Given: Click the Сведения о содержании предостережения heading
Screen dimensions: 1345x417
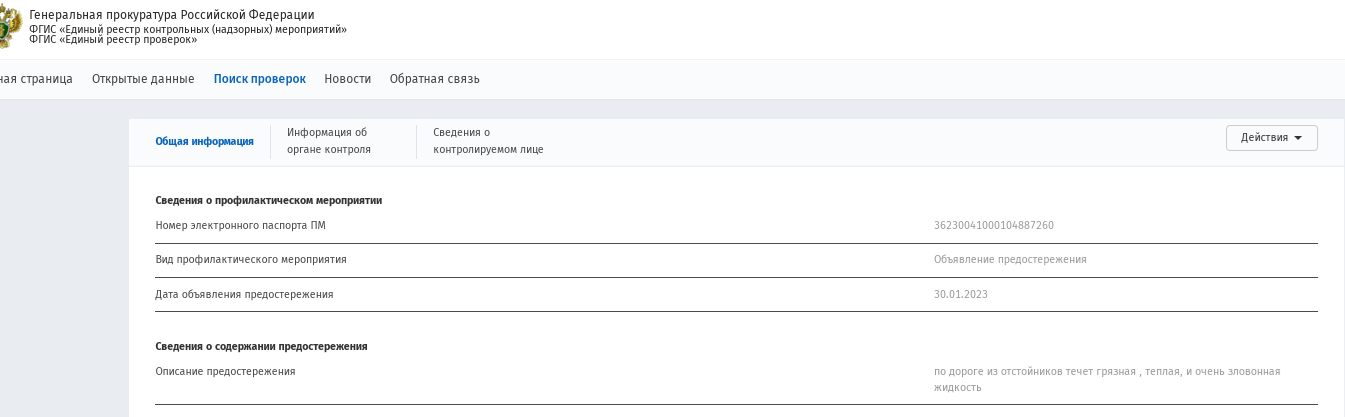Looking at the screenshot, I should pos(262,346).
